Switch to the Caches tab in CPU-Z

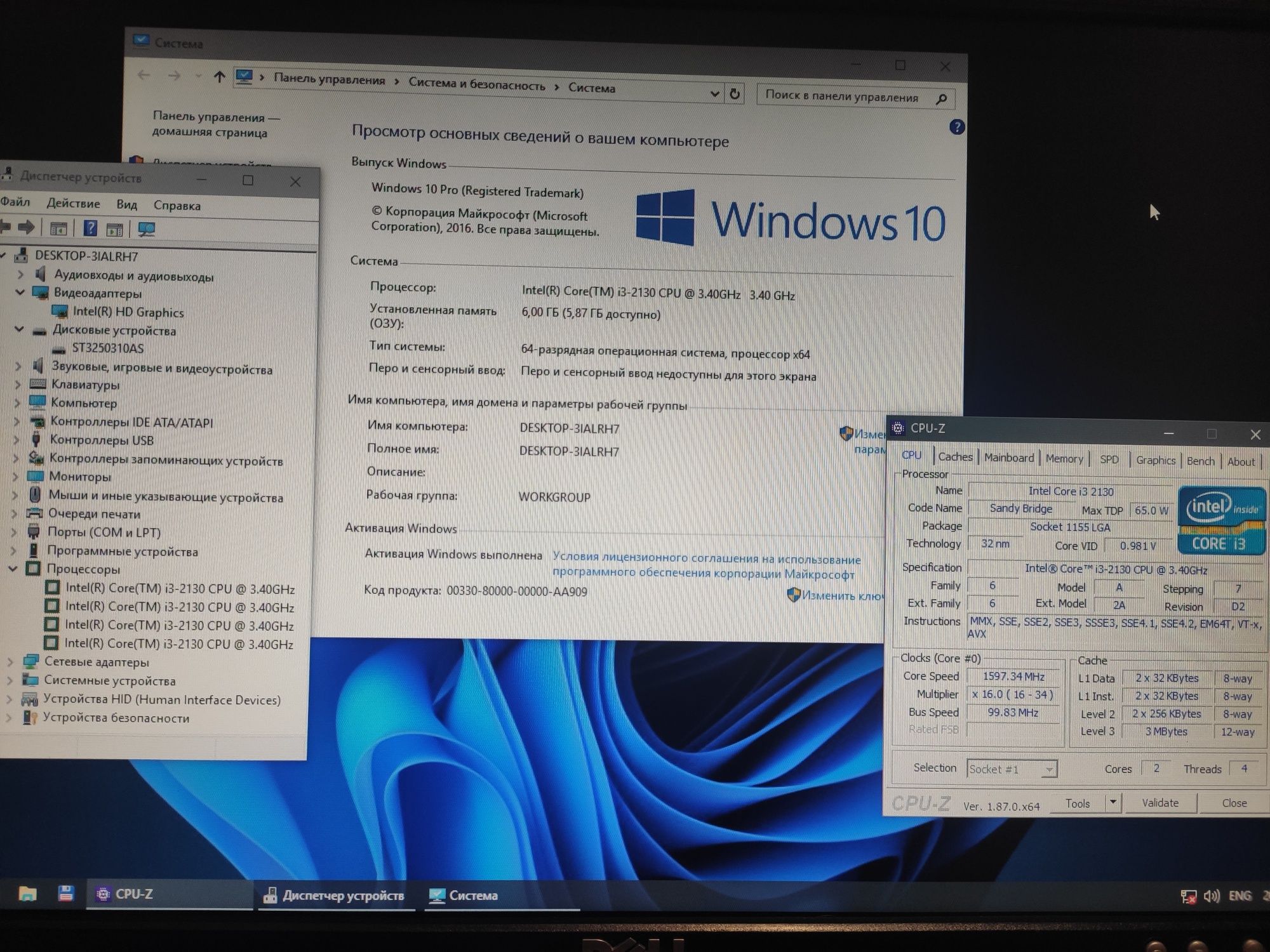(955, 456)
